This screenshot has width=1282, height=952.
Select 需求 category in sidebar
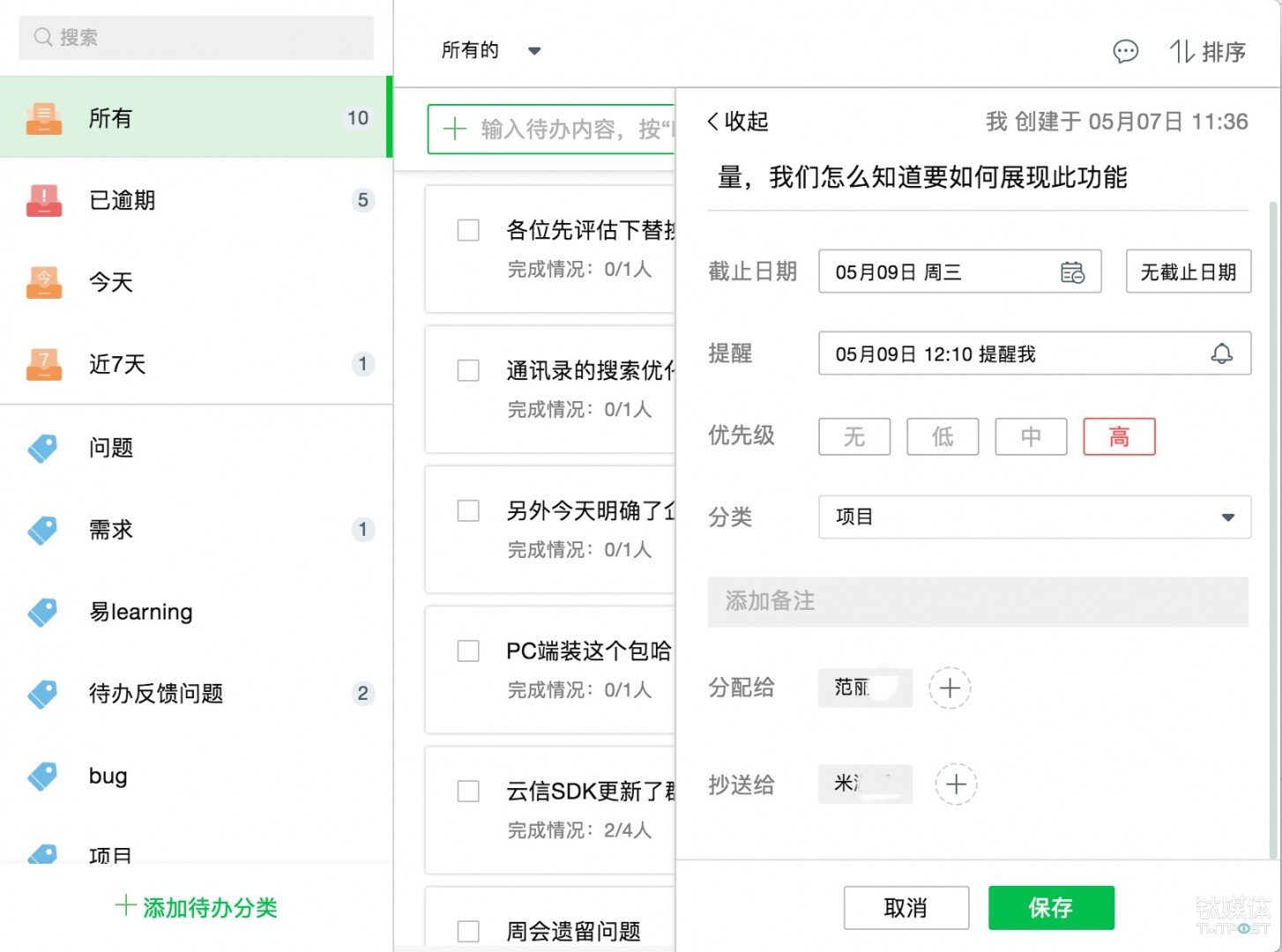(x=196, y=530)
